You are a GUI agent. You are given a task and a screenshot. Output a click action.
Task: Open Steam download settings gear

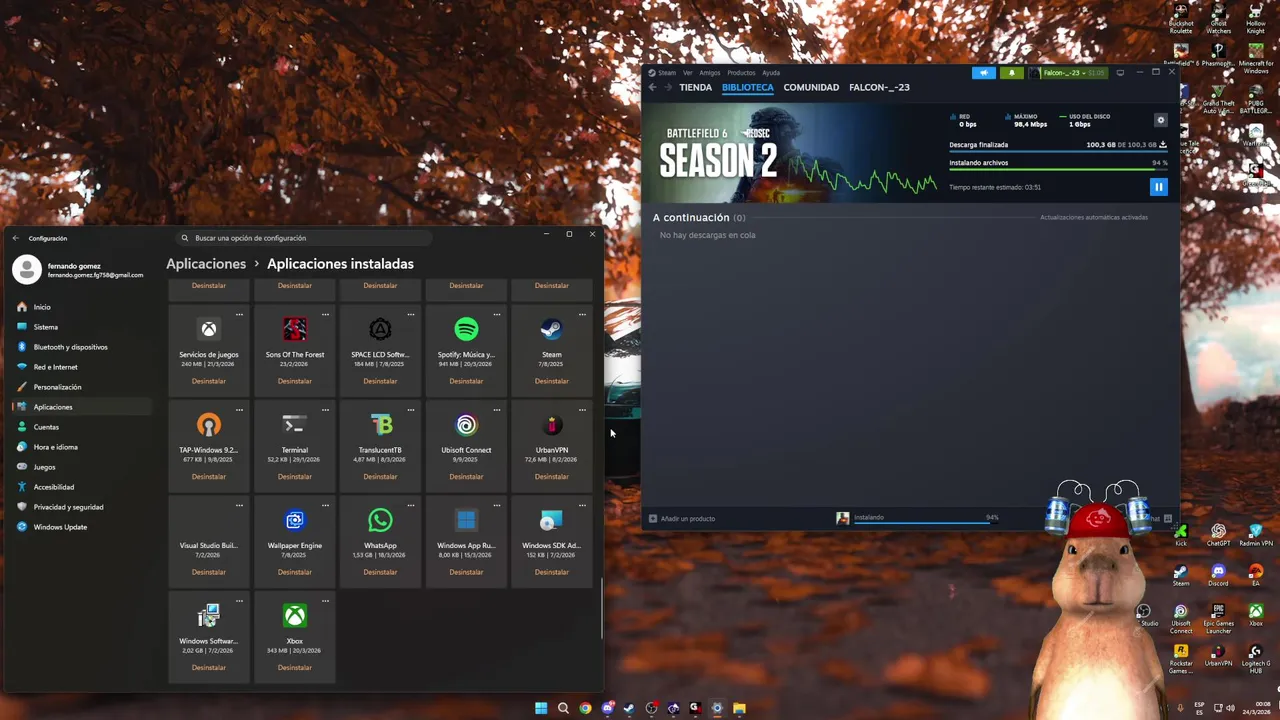(1161, 120)
